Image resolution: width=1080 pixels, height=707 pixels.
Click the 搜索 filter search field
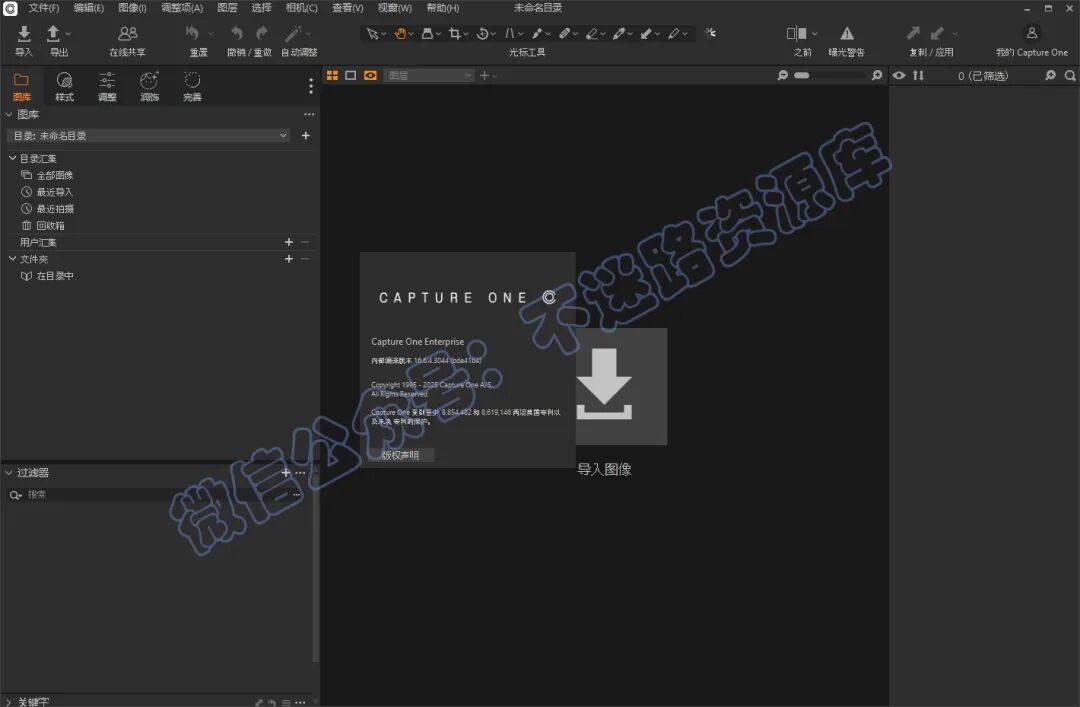click(x=155, y=495)
